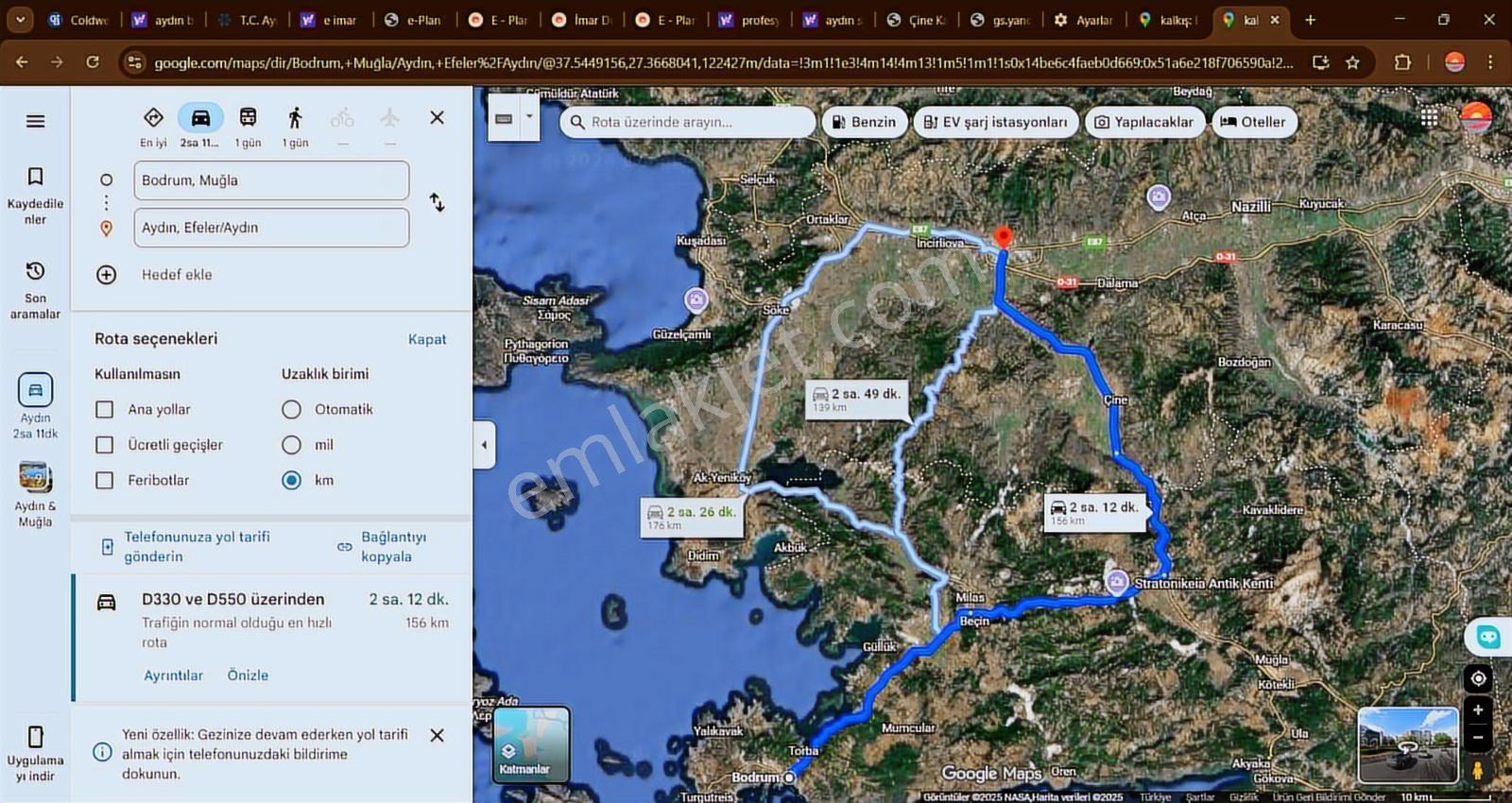Open the Google apps grid

pos(1429,117)
